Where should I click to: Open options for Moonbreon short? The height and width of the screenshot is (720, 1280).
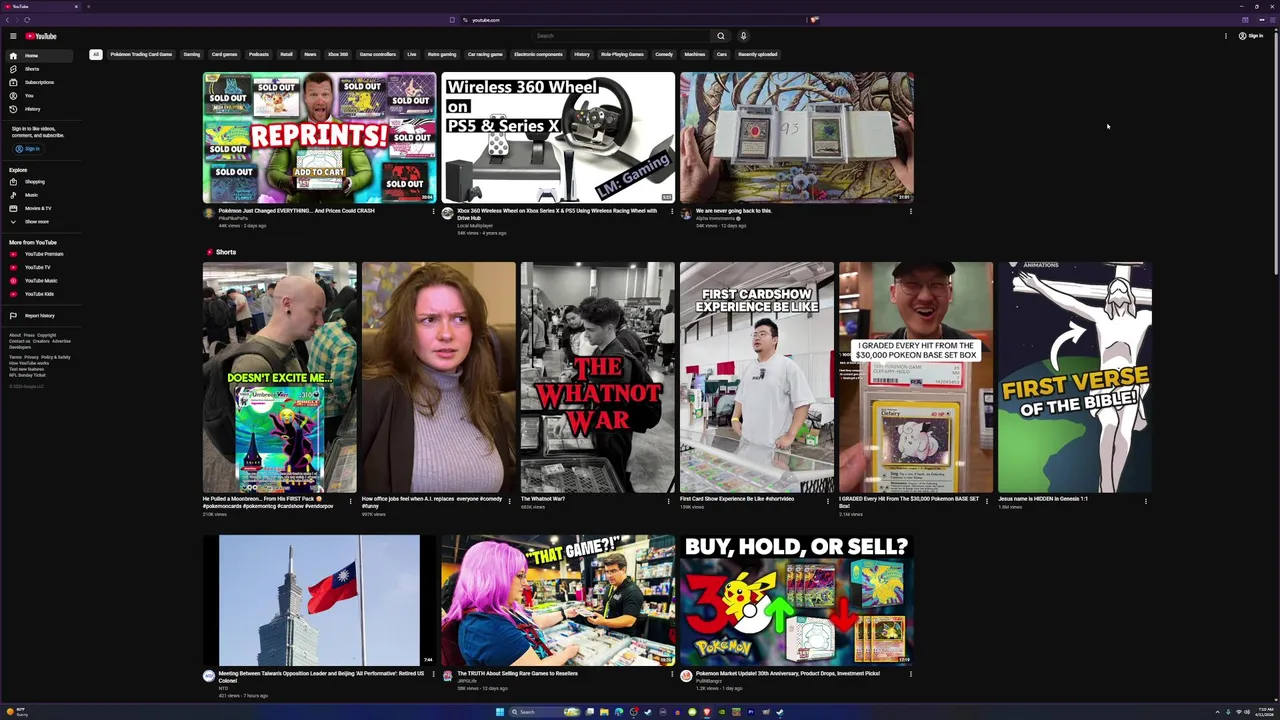coord(350,500)
